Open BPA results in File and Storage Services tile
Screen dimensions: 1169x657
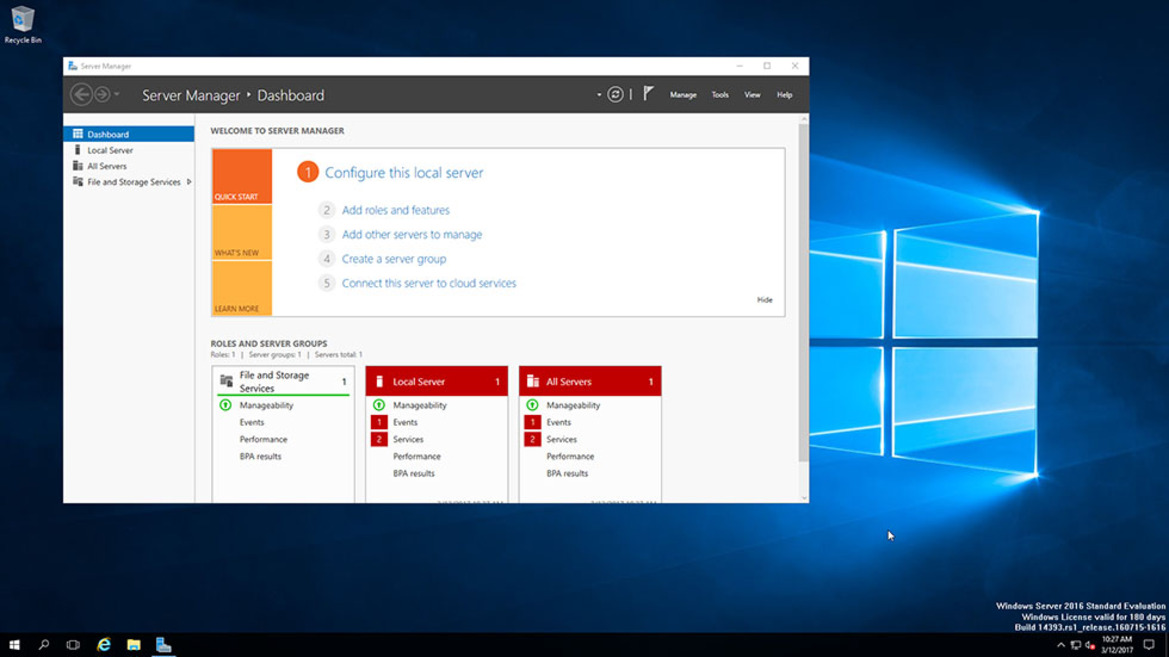pyautogui.click(x=260, y=456)
